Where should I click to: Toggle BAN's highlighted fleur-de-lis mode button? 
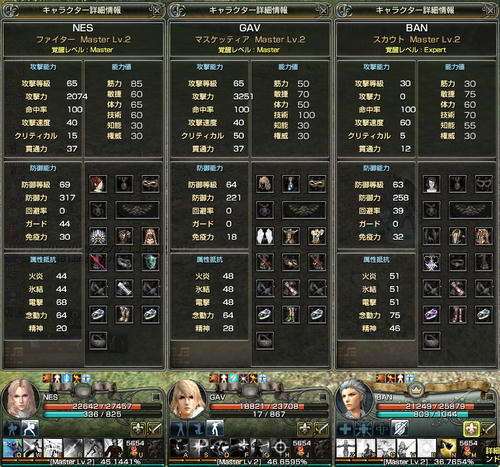click(471, 429)
